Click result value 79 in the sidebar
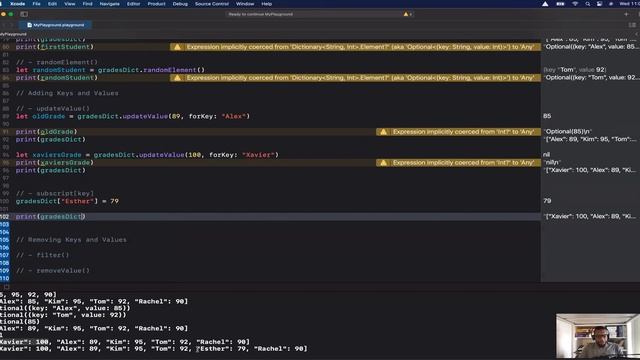The width and height of the screenshot is (640, 360). [547, 201]
